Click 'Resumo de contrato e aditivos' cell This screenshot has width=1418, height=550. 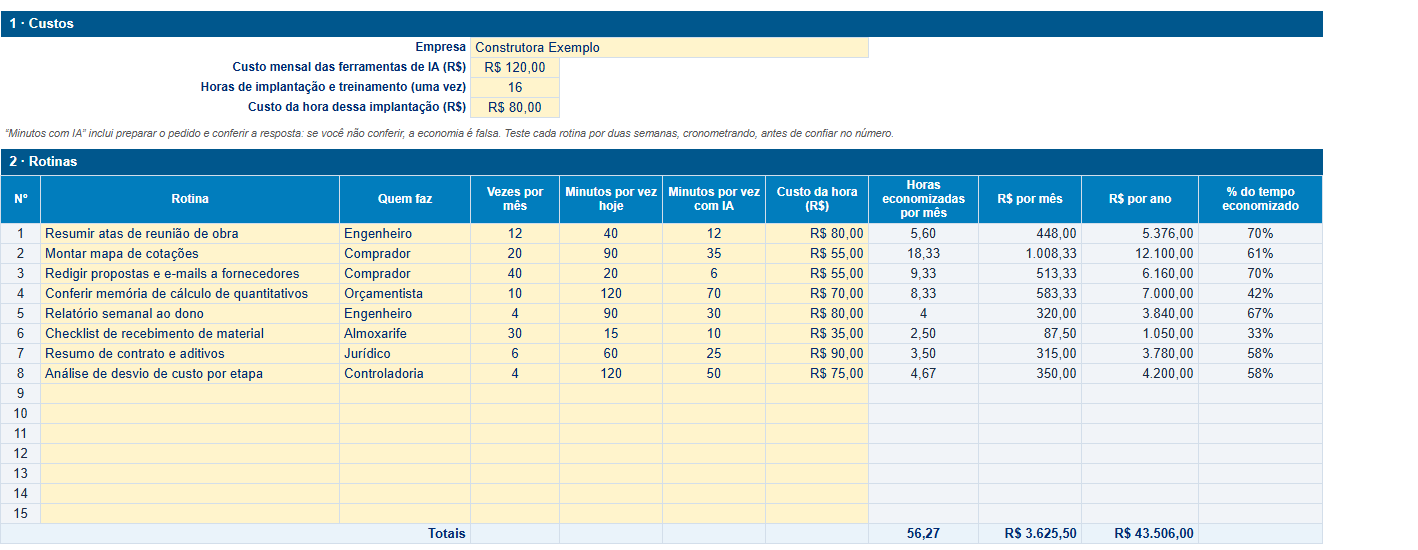tap(190, 353)
